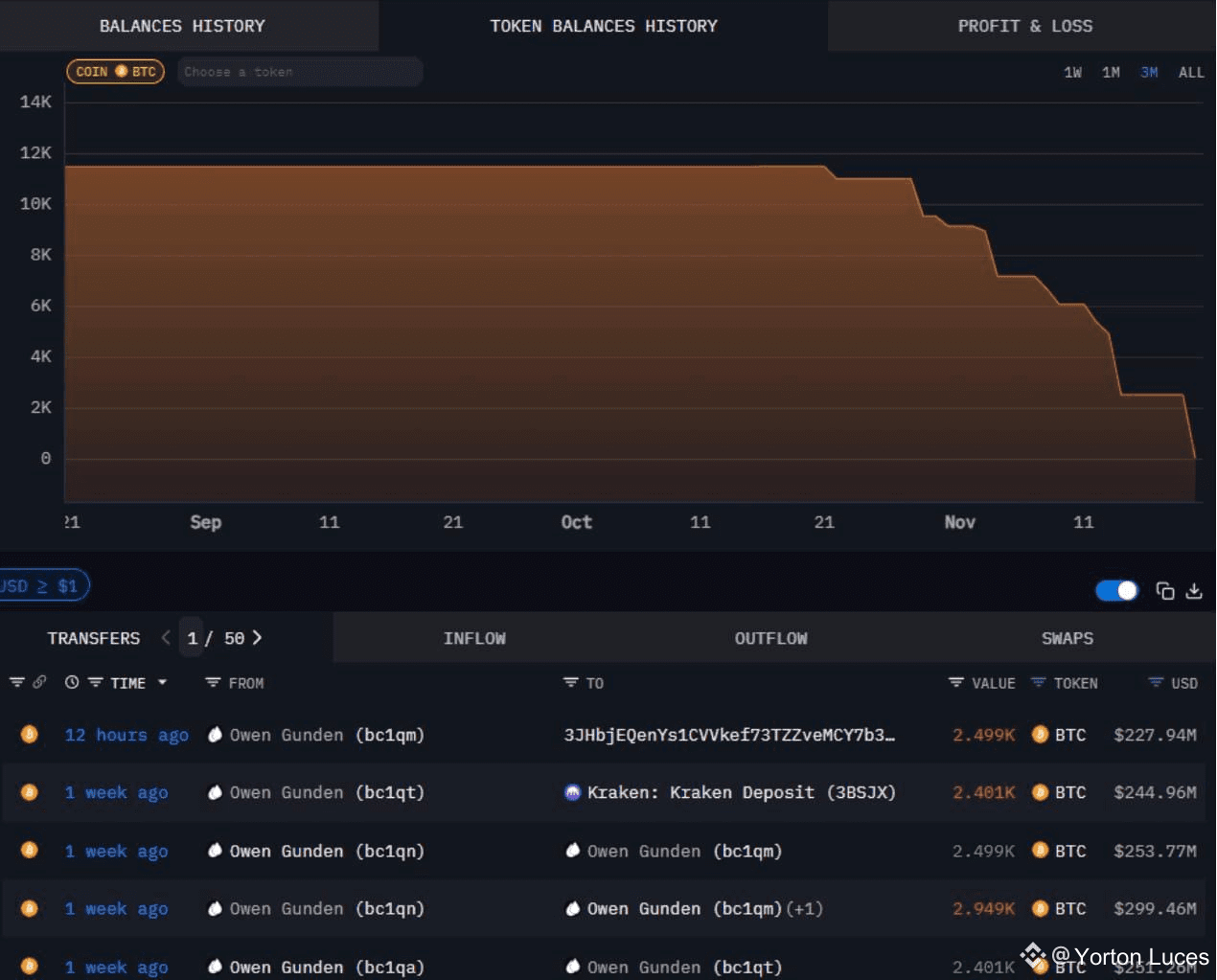Open the '12 hours ago' transaction link

[x=126, y=735]
